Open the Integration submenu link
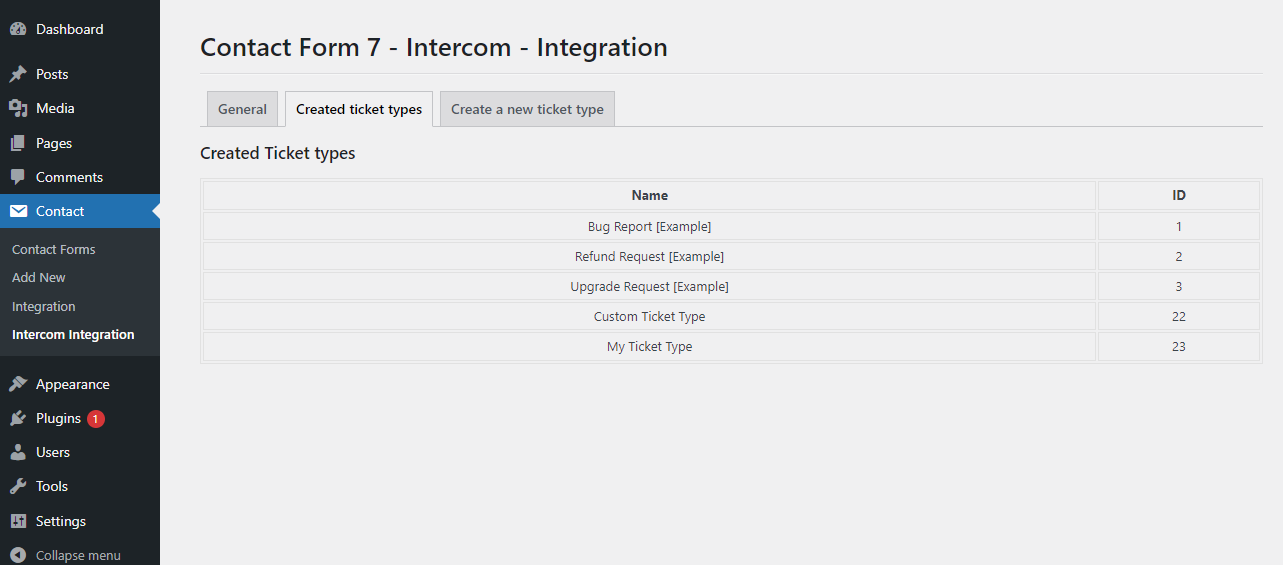The width and height of the screenshot is (1283, 565). 44,306
